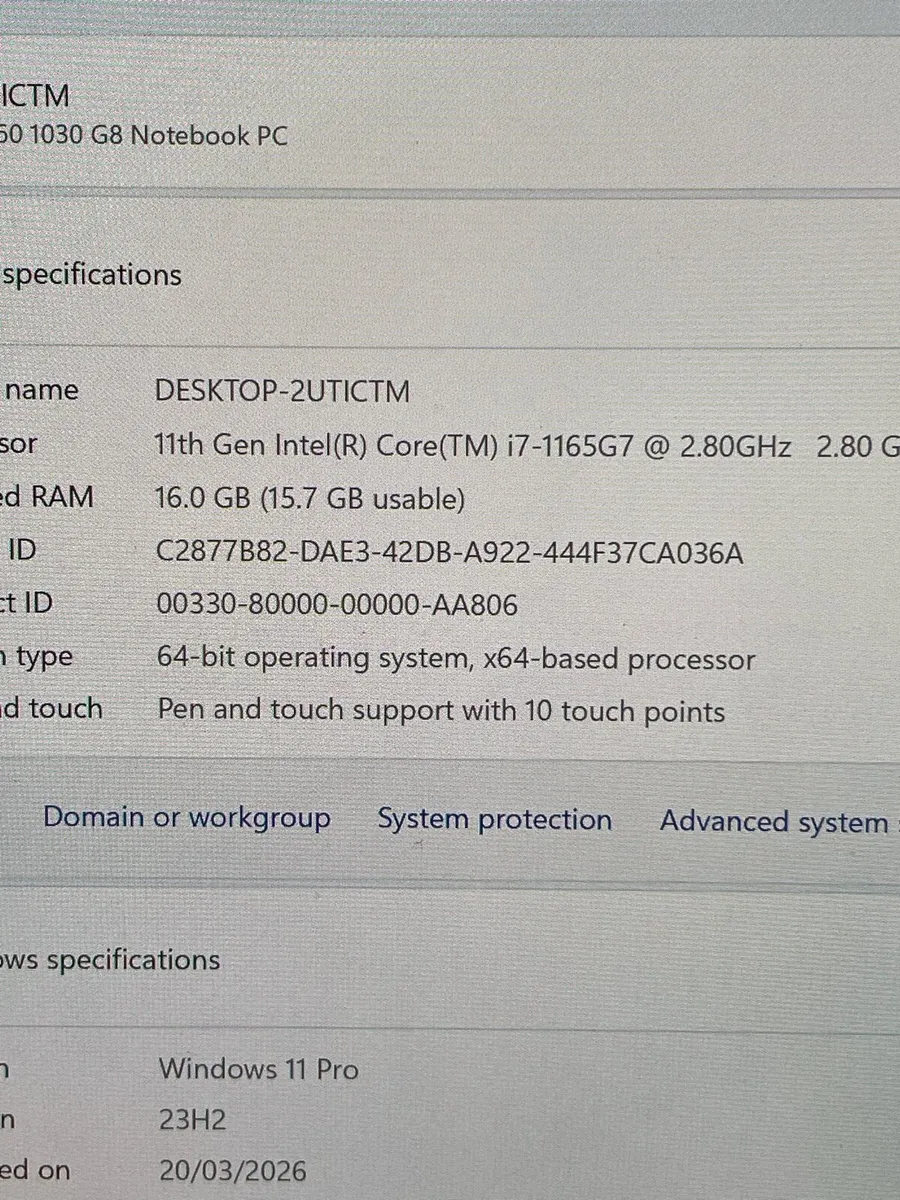Viewport: 900px width, 1200px height.
Task: Select the Installed RAM value
Action: pyautogui.click(x=310, y=498)
